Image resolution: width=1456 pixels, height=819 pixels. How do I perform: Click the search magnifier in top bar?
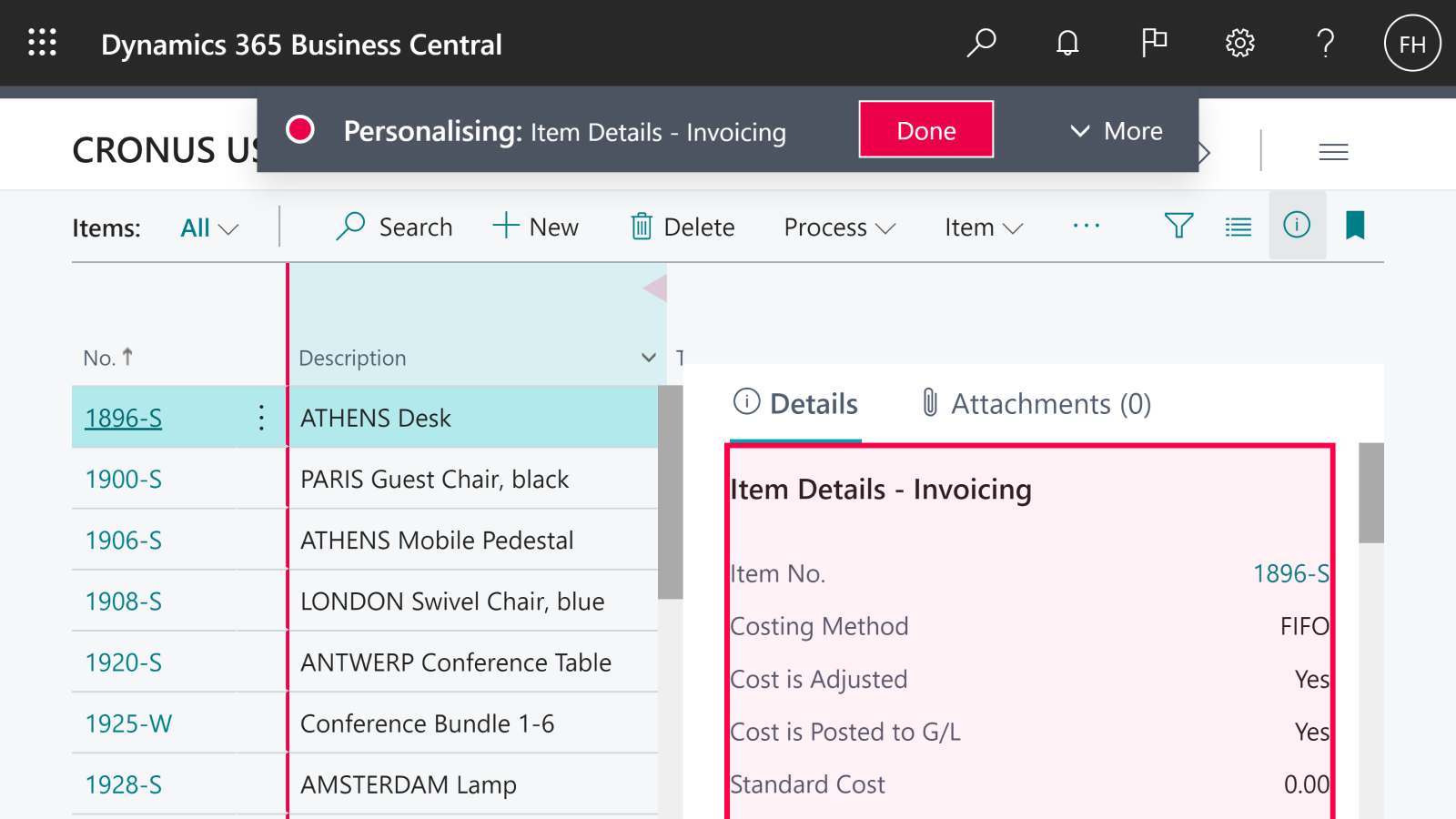click(x=981, y=43)
